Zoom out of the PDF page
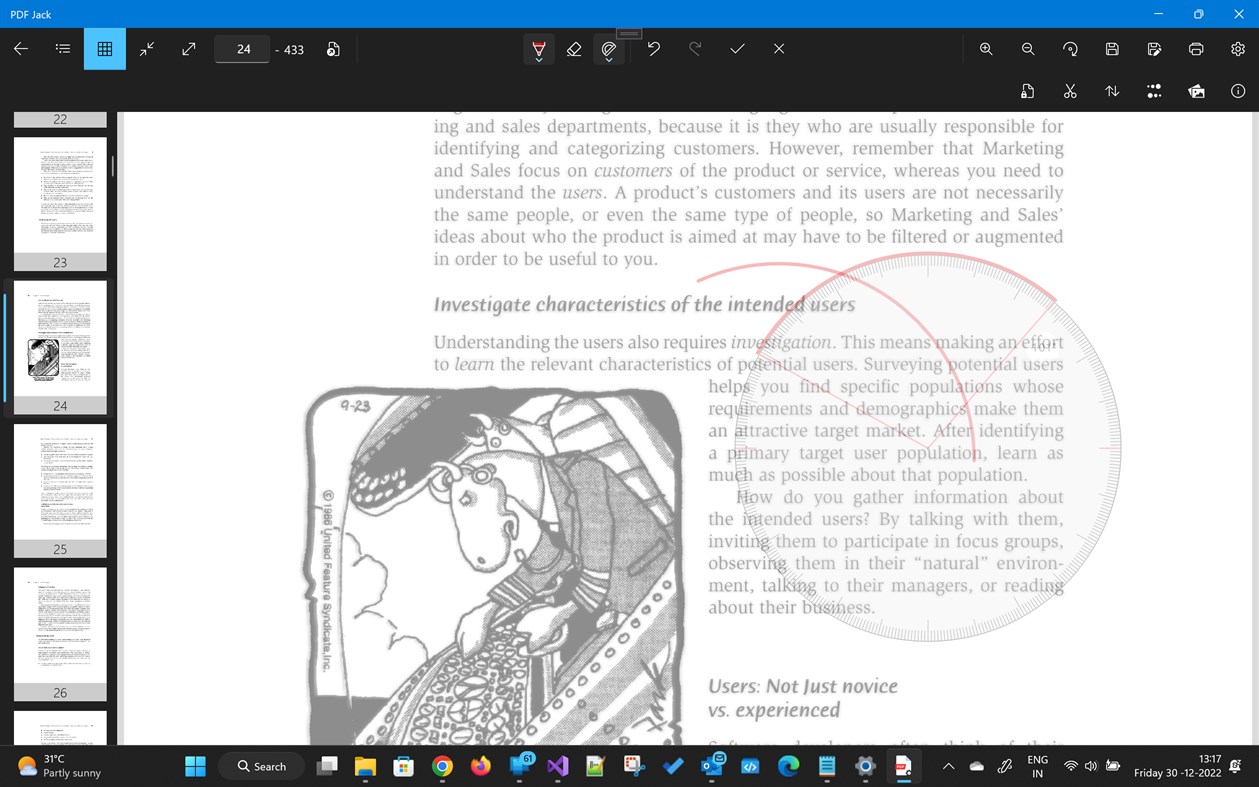The height and width of the screenshot is (787, 1259). click(1027, 48)
